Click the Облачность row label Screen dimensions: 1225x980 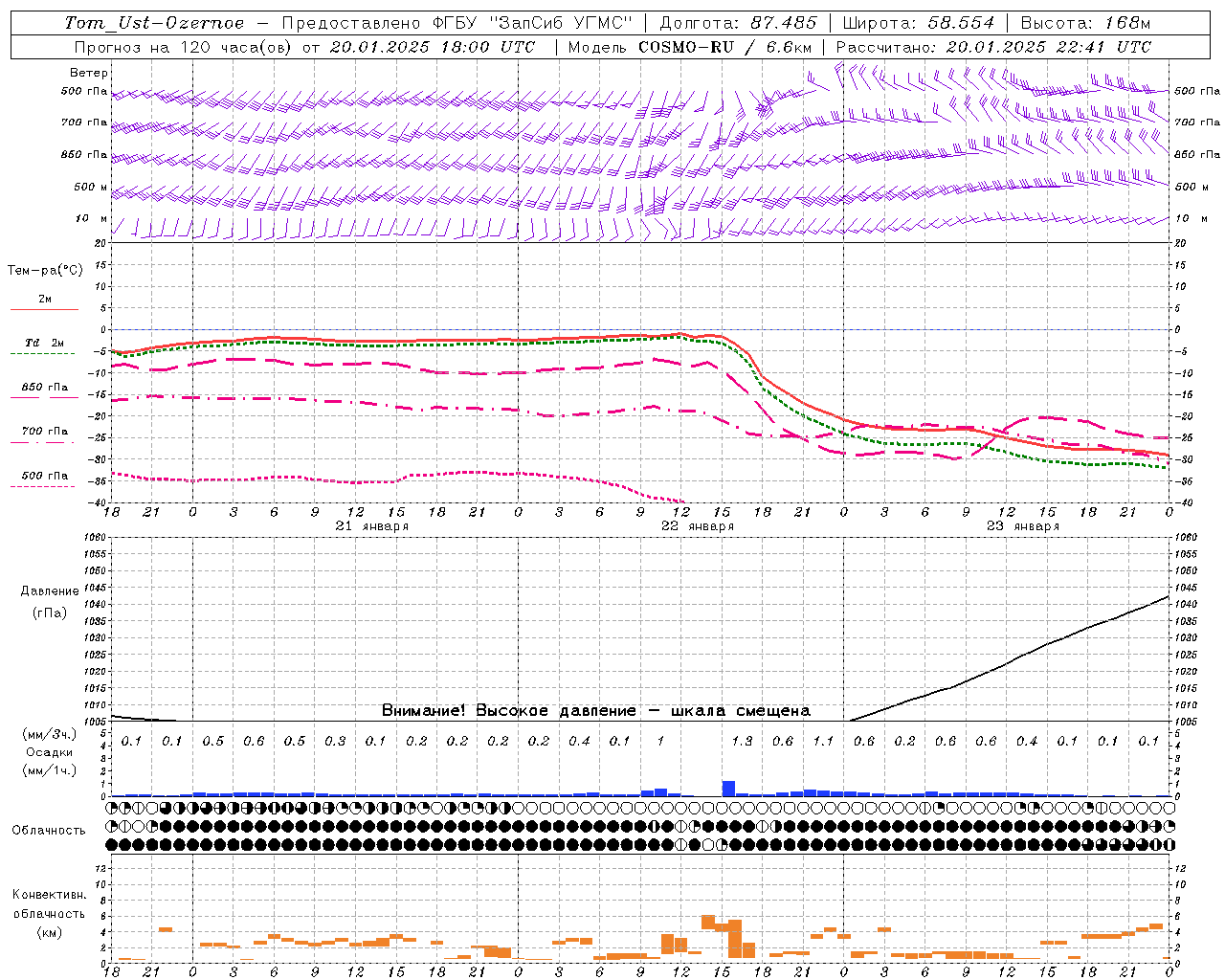click(x=49, y=831)
